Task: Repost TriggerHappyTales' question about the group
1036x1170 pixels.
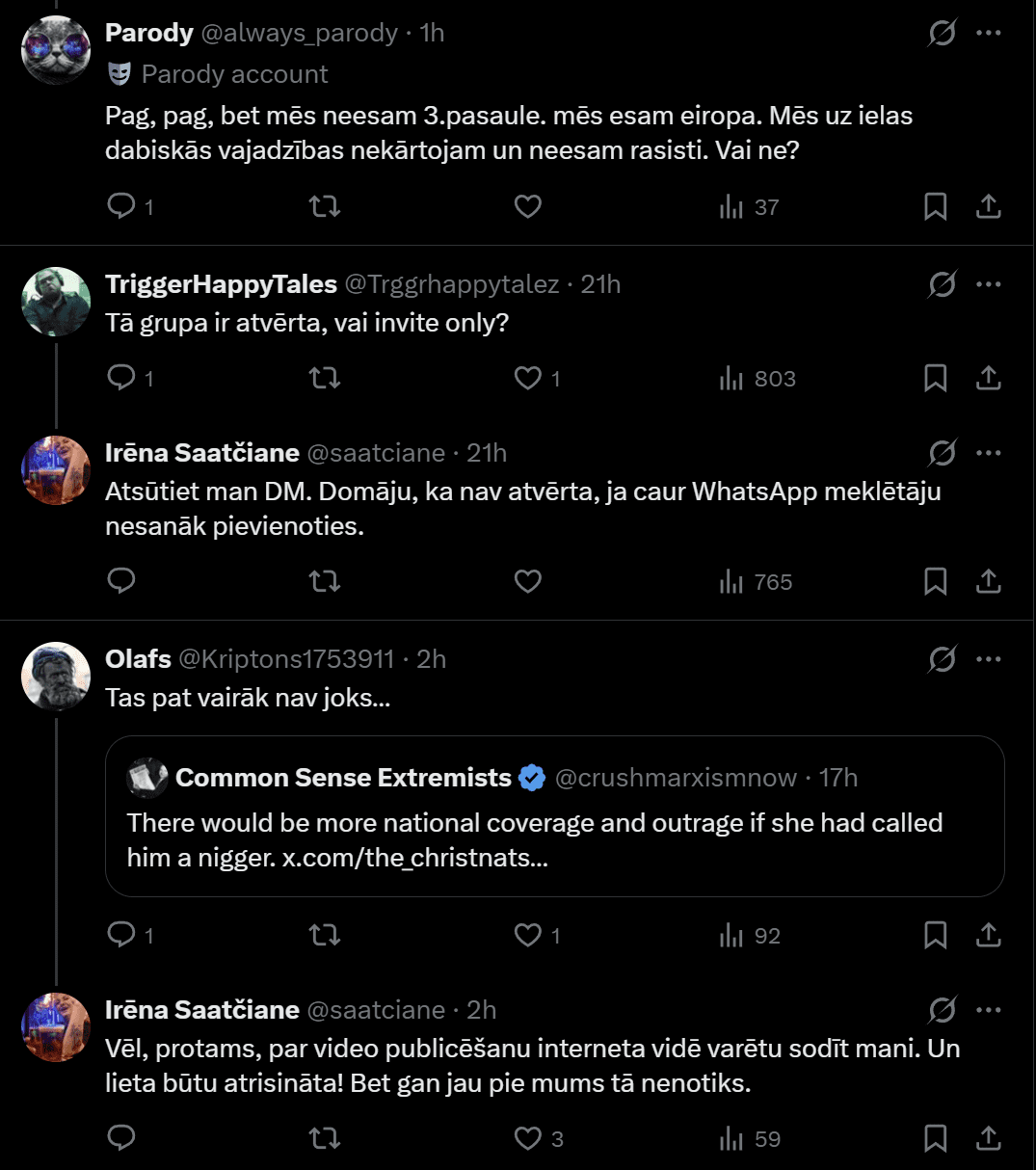Action: [325, 378]
